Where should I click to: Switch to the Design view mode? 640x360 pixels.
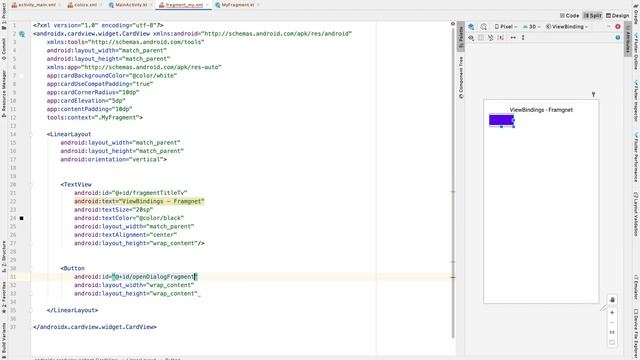[617, 16]
